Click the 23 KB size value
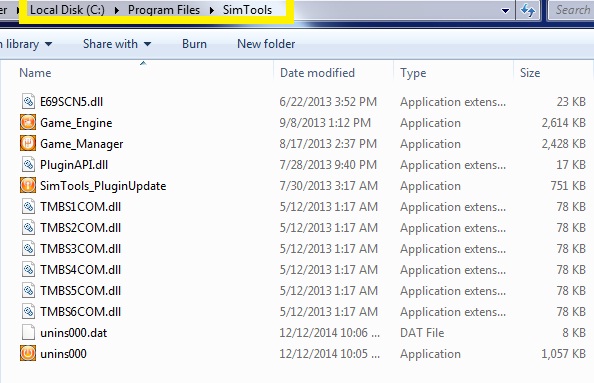Screen dimensions: 594x383 point(571,102)
